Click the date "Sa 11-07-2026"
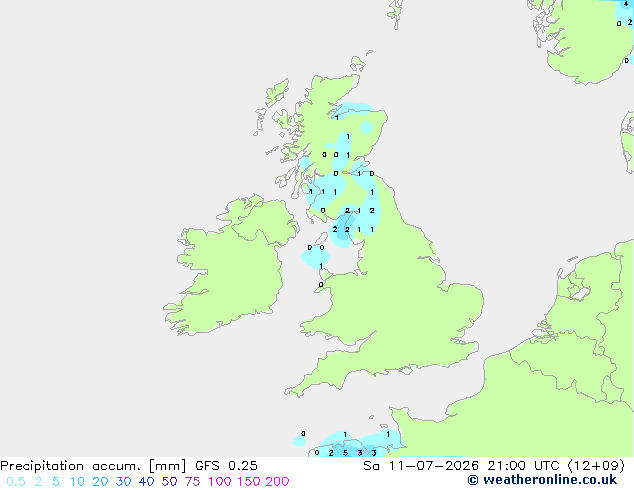Screen dimensions: 634x490 421,466
